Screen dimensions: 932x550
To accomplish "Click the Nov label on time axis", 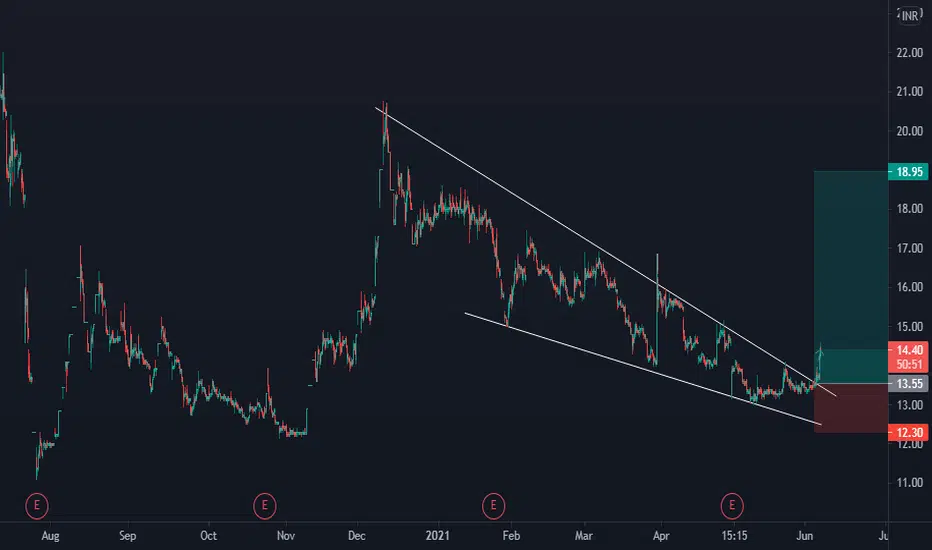I will pyautogui.click(x=286, y=536).
